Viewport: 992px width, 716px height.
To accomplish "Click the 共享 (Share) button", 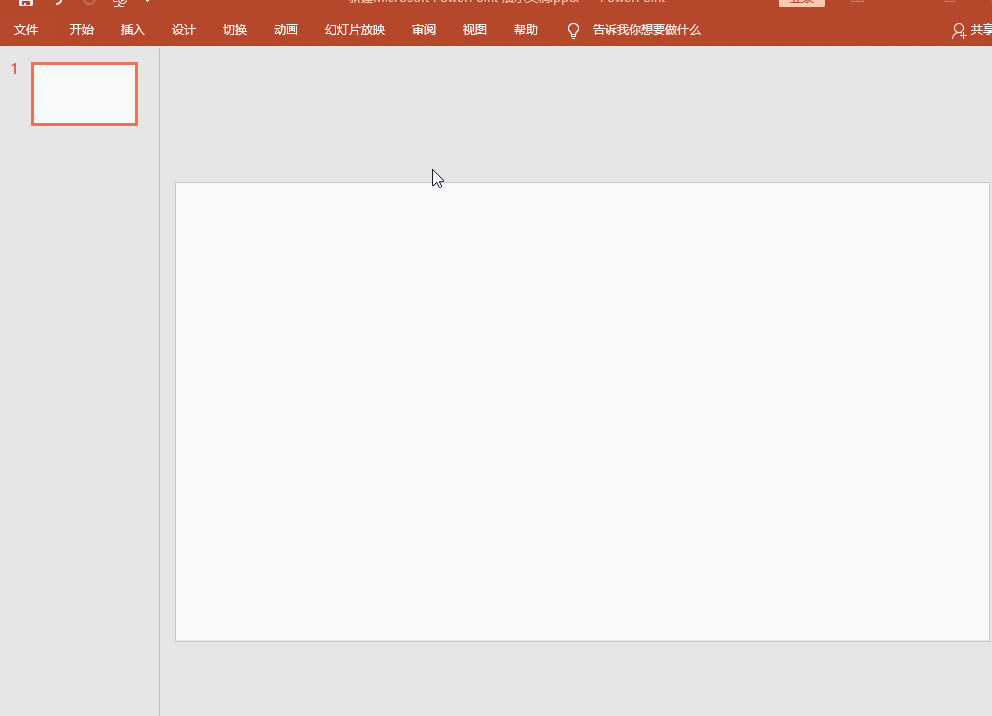I will [x=972, y=31].
